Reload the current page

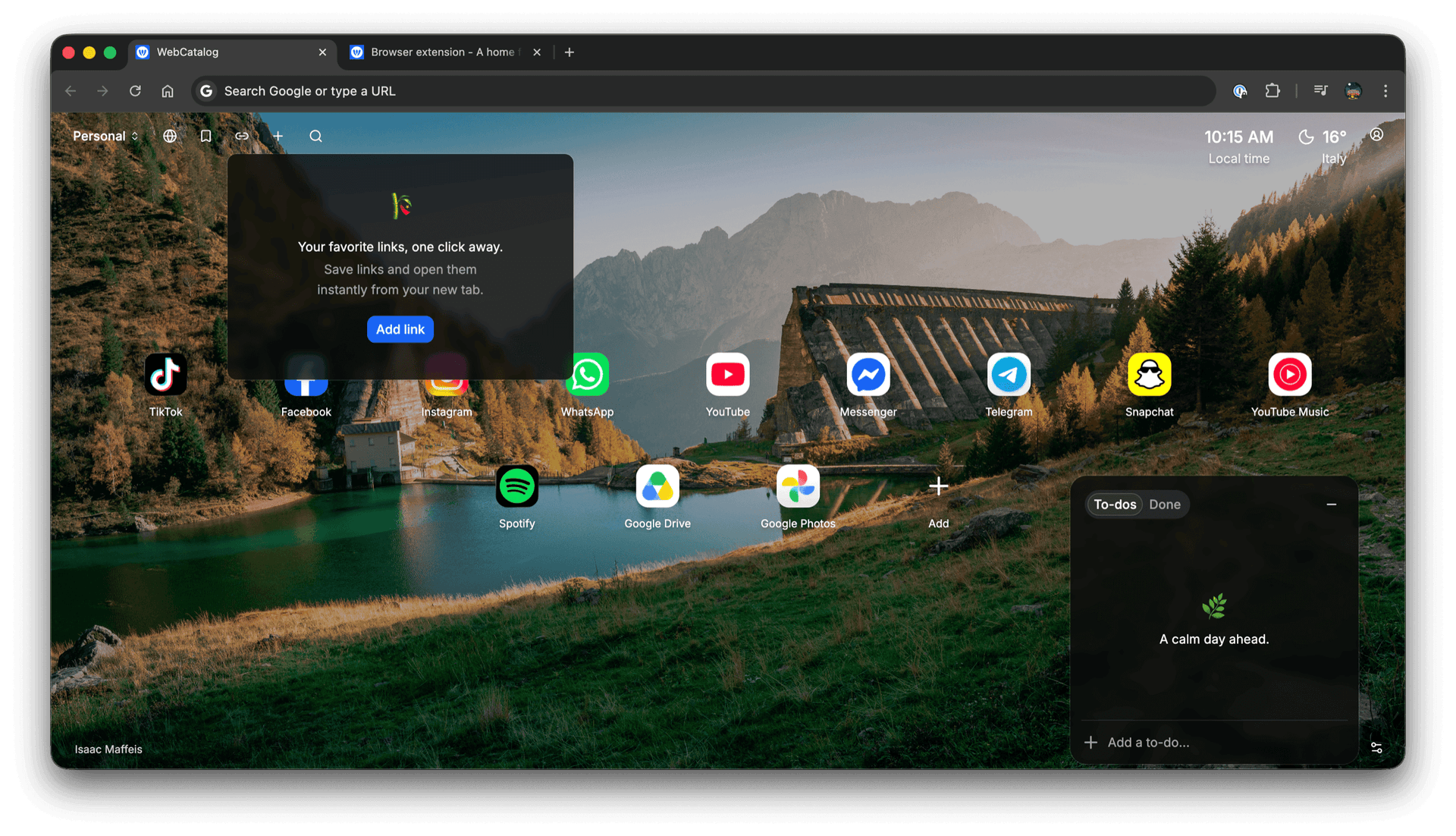pyautogui.click(x=135, y=91)
